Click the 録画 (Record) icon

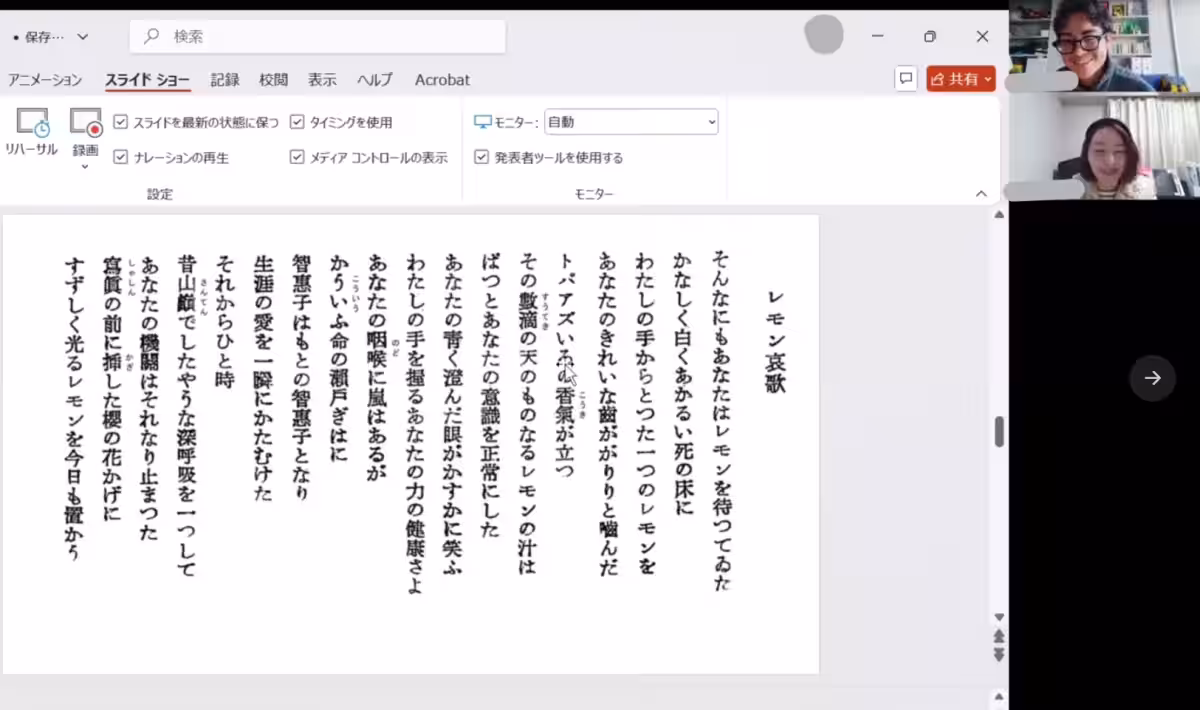85,125
